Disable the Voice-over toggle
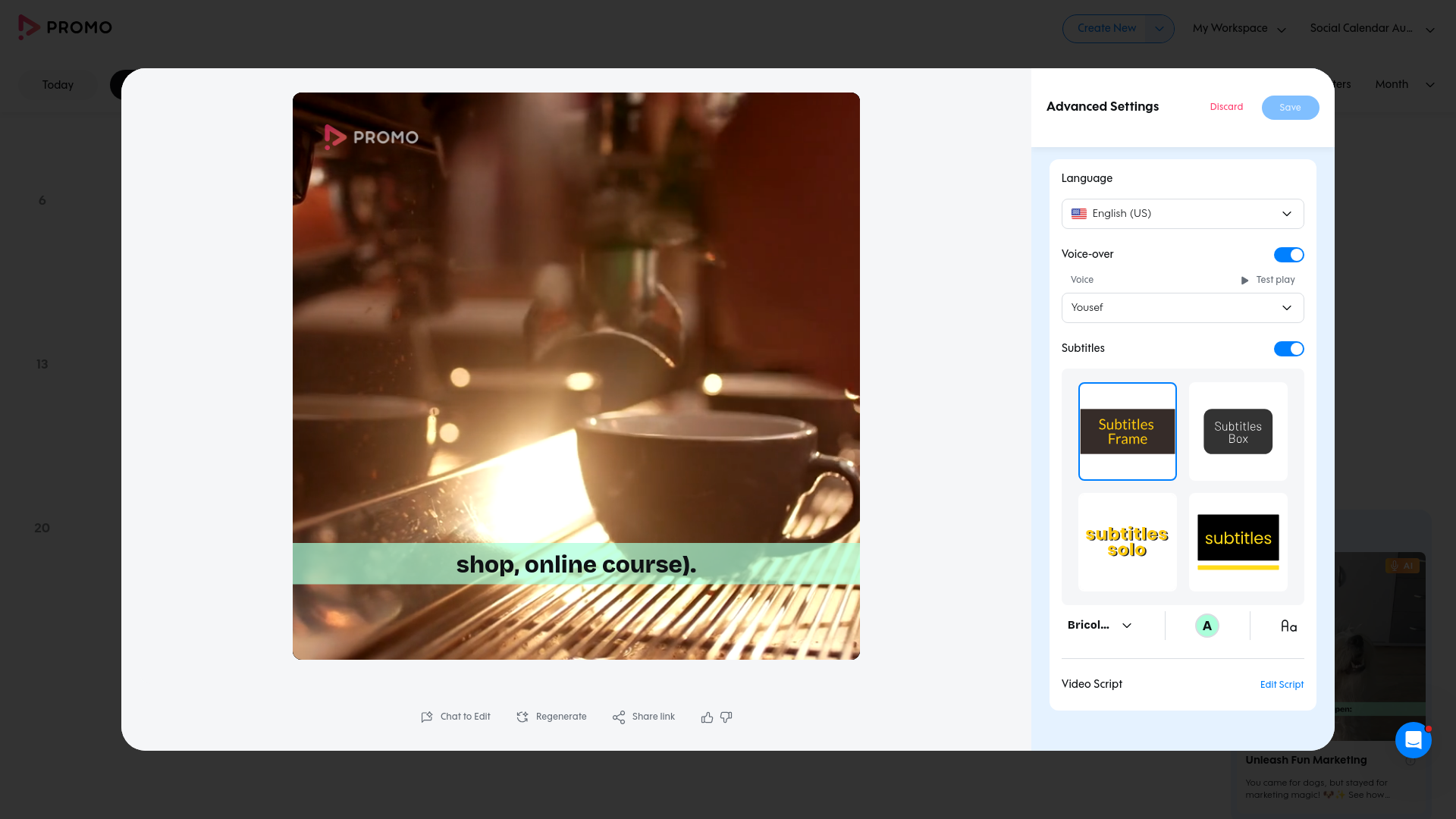 coord(1288,255)
